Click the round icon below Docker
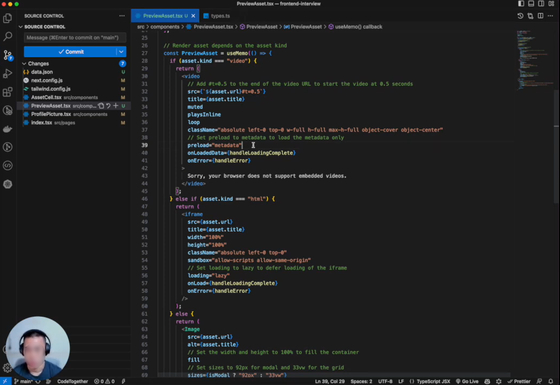Screen dimensions: 560x385 (x=8, y=147)
